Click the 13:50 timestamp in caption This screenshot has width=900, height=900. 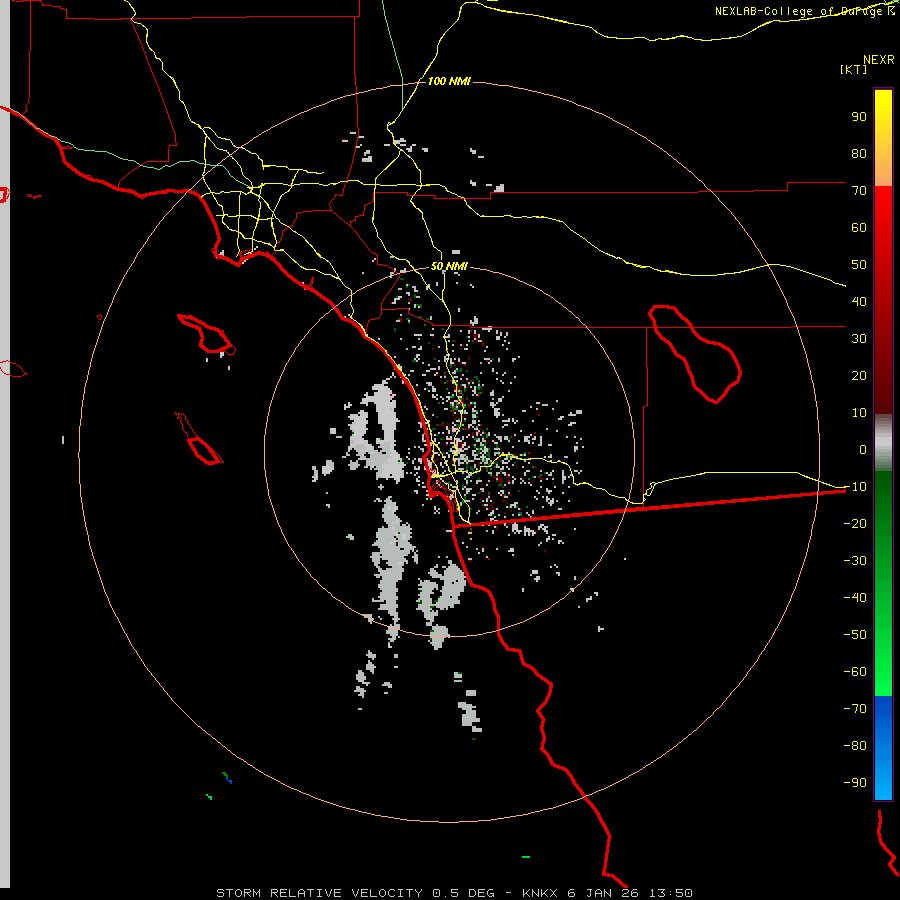tap(670, 893)
